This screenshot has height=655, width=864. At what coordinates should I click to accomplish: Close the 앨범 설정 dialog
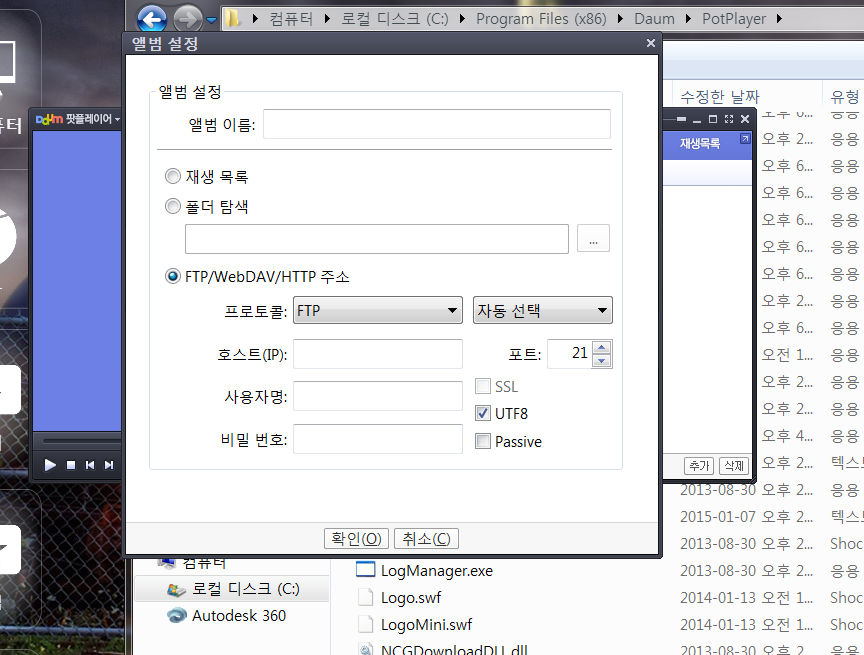point(651,43)
